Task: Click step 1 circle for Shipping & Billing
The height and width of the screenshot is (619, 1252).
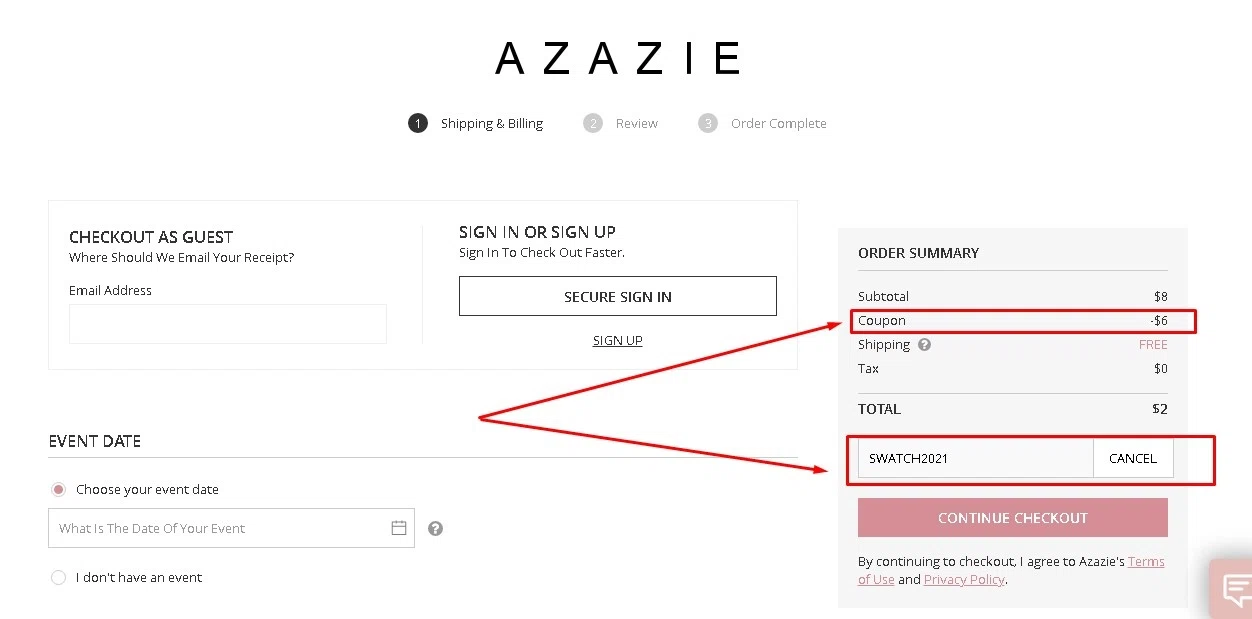Action: (418, 123)
